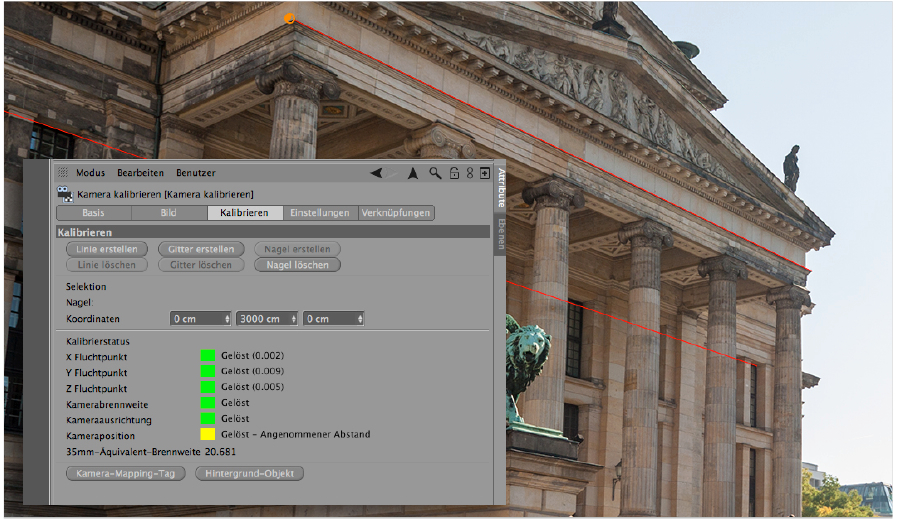Click the Koordinaten label

coord(93,319)
